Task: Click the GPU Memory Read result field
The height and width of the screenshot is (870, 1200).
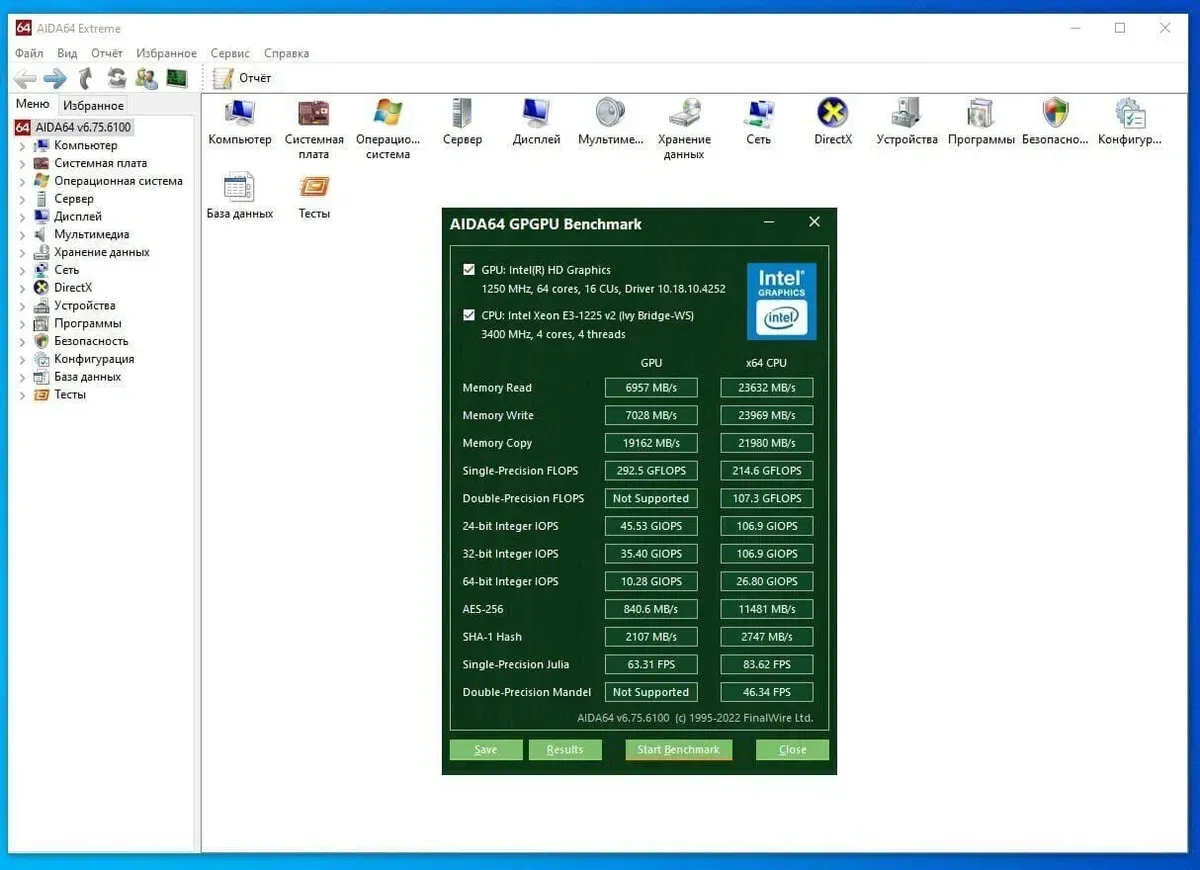Action: coord(651,388)
